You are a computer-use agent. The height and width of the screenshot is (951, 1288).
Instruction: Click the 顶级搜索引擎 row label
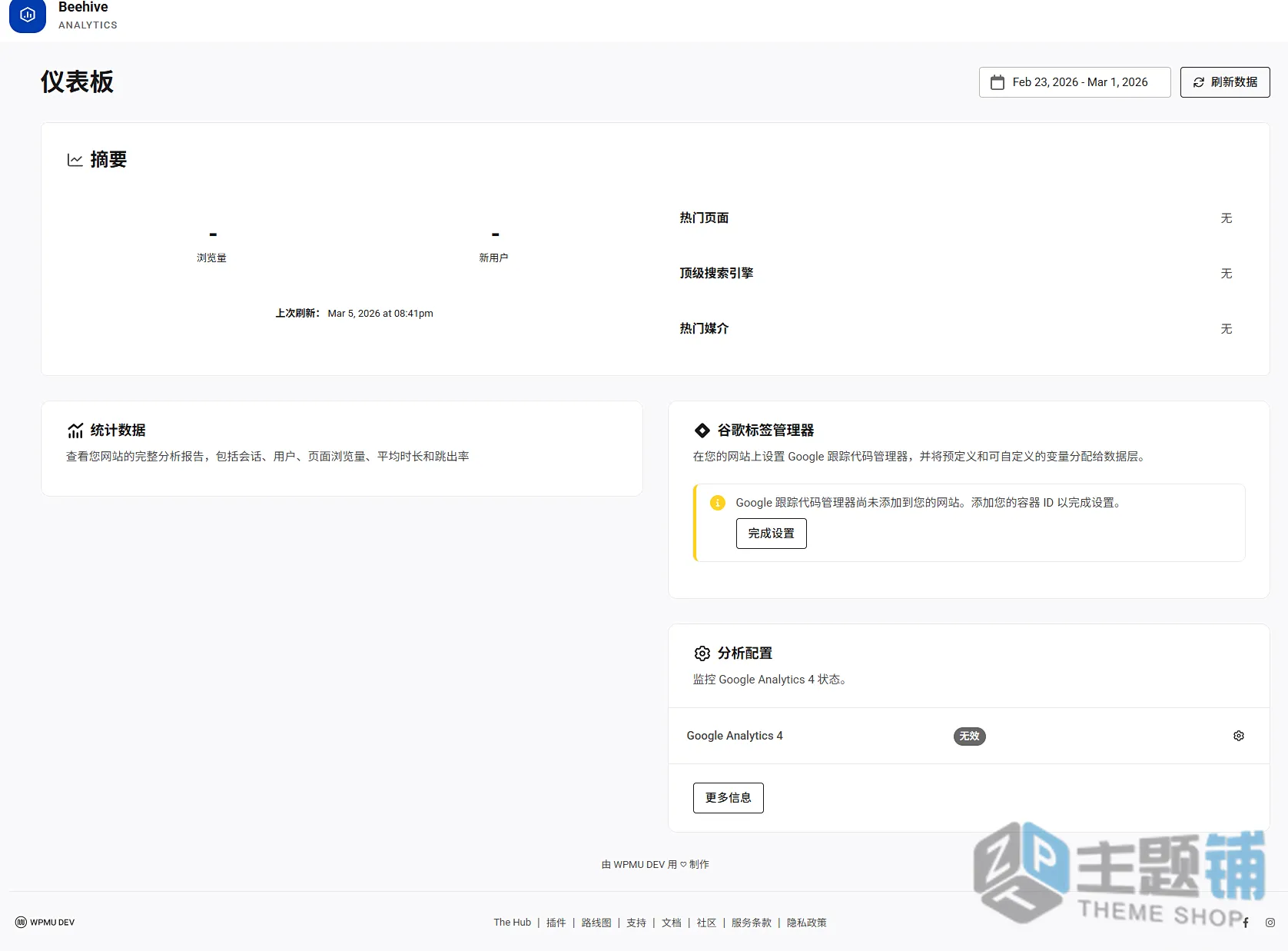click(716, 274)
